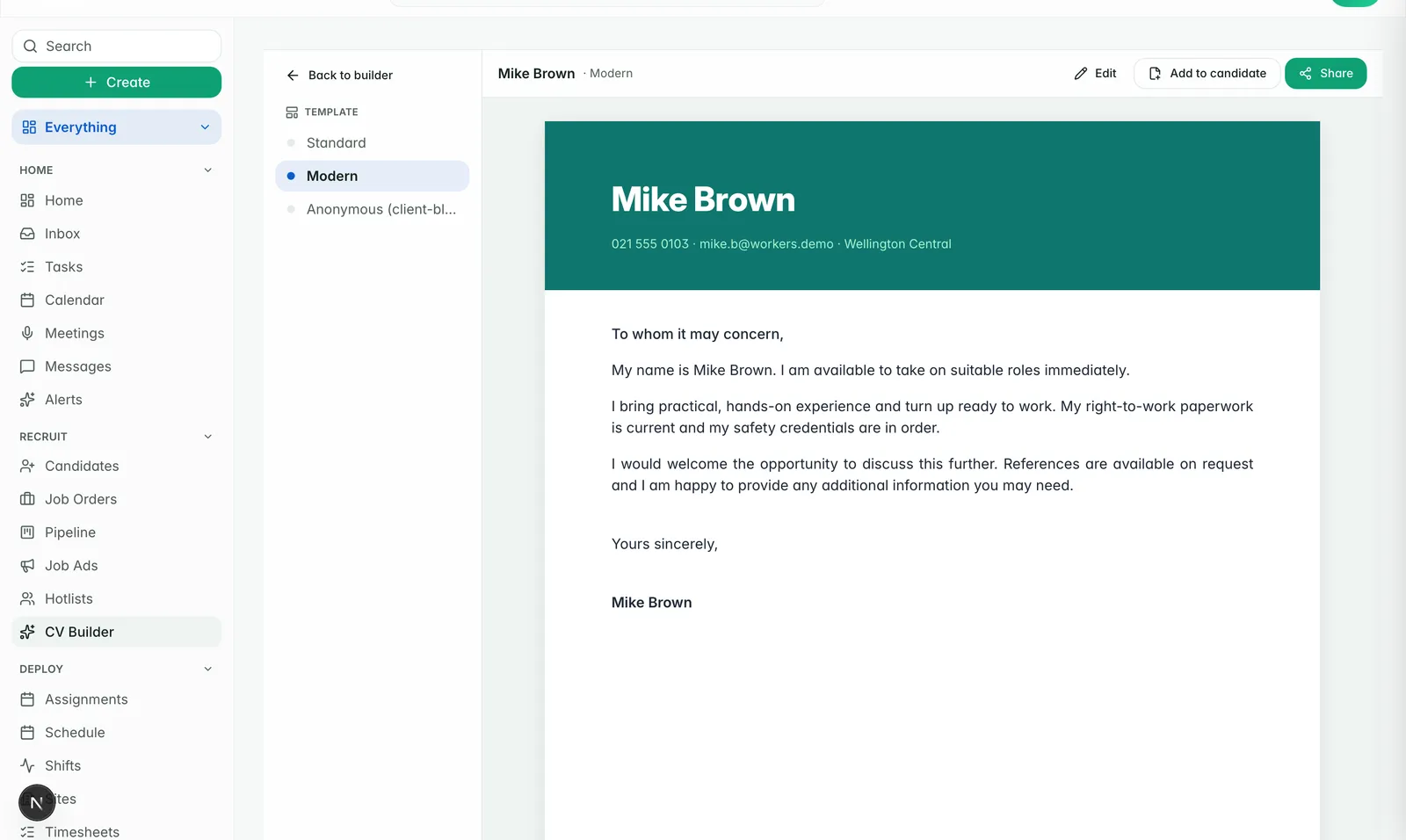Collapse the RECRUIT section chevron

[x=208, y=437]
